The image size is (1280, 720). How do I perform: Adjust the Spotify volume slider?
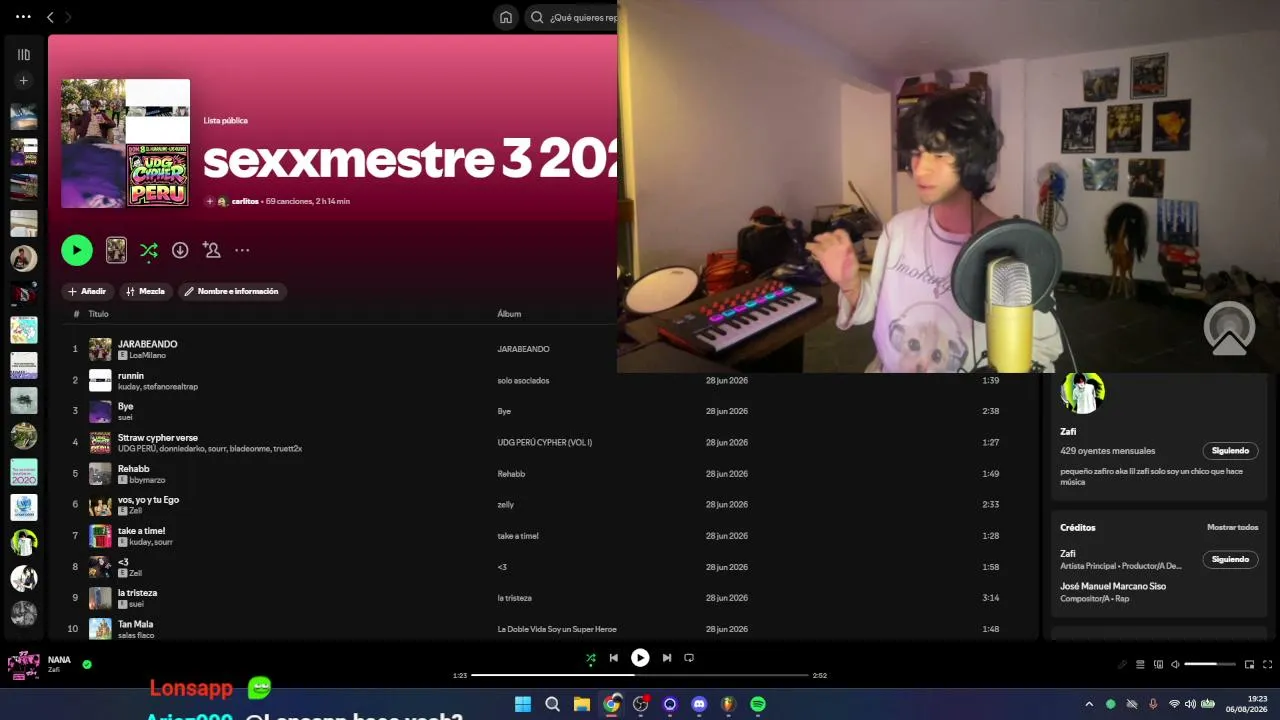1210,664
